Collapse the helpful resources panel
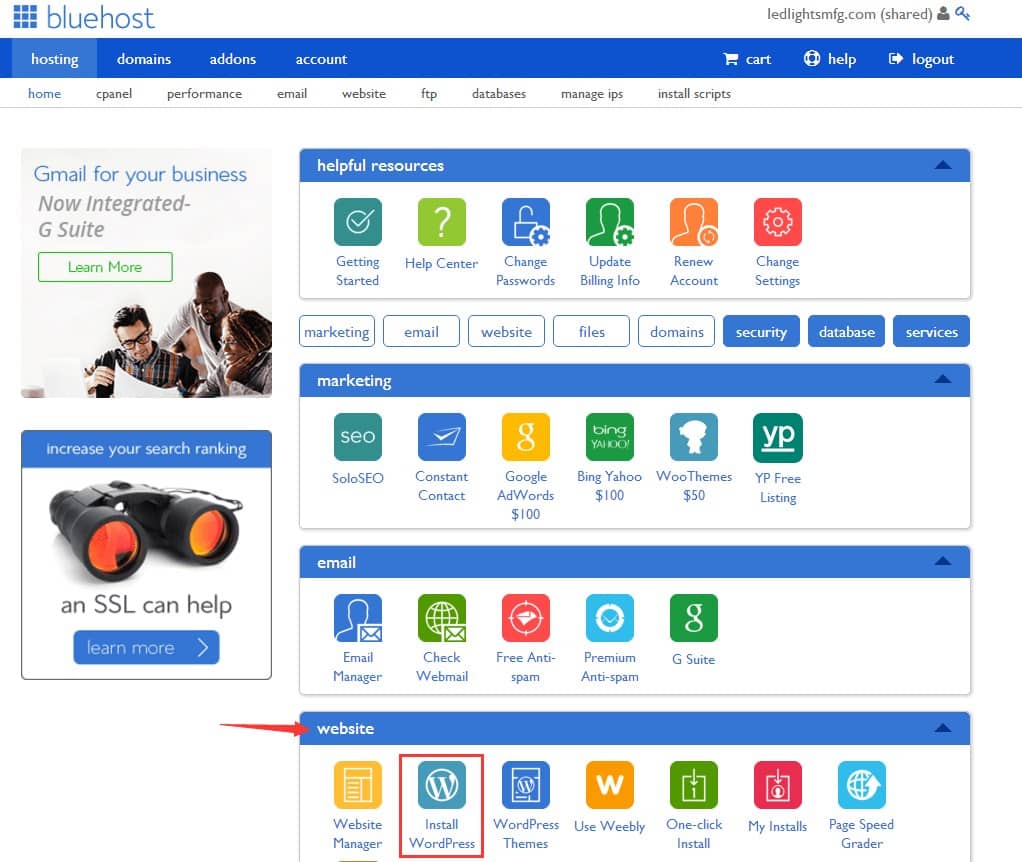Image resolution: width=1022 pixels, height=862 pixels. coord(942,166)
